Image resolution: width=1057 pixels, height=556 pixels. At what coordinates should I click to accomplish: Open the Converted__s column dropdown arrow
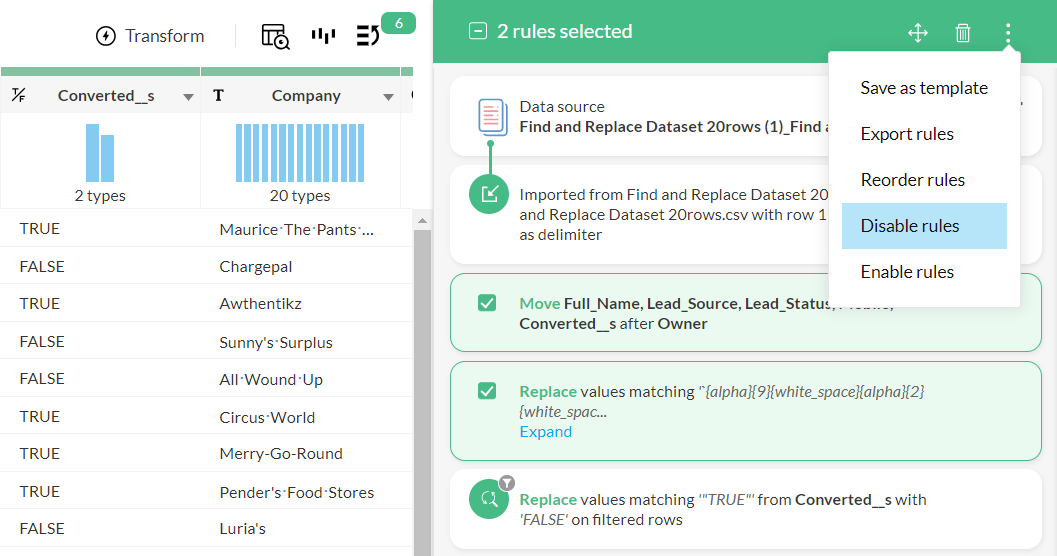(188, 97)
